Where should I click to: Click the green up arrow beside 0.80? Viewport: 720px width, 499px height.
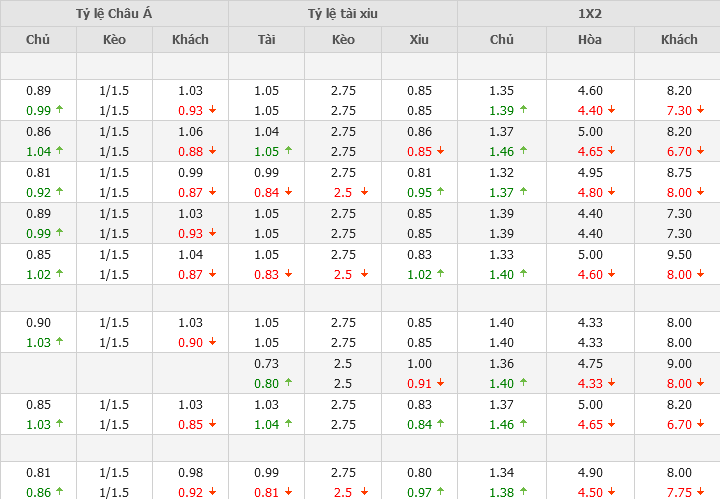pyautogui.click(x=288, y=381)
